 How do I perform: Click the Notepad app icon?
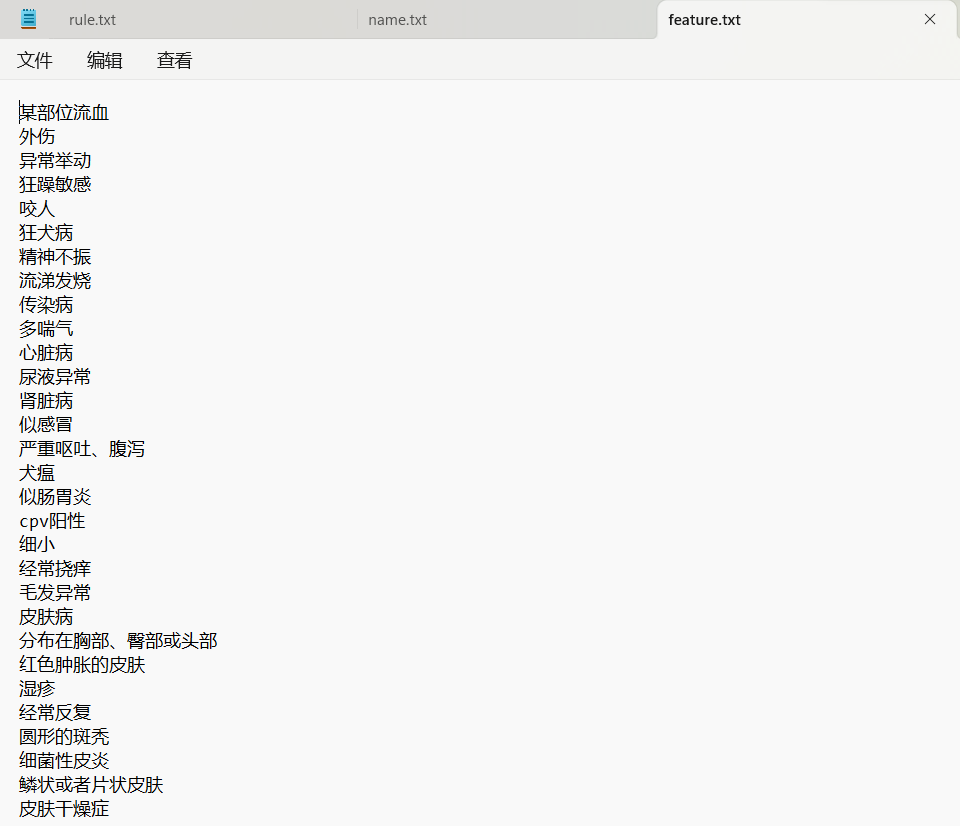click(x=29, y=19)
